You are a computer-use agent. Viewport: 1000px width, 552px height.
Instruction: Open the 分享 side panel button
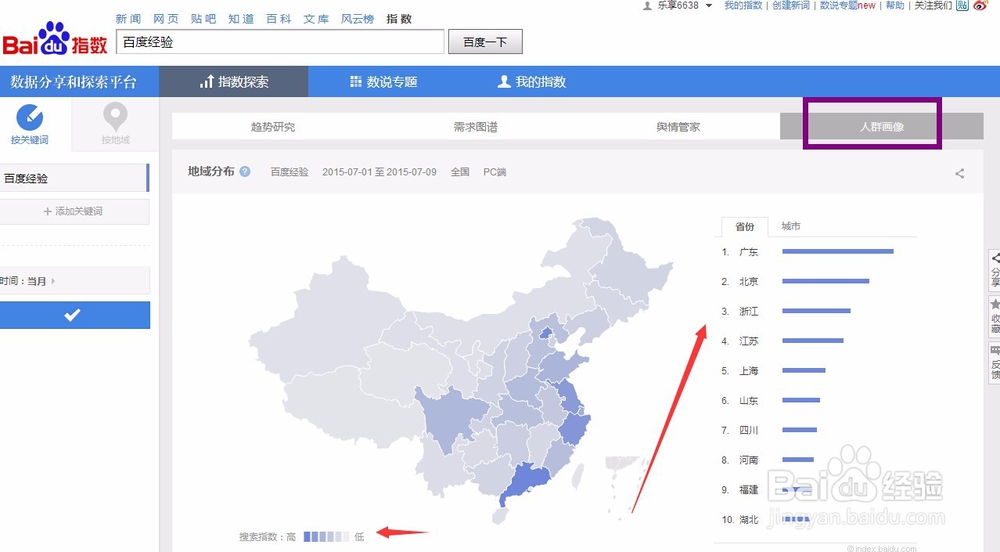tap(994, 270)
